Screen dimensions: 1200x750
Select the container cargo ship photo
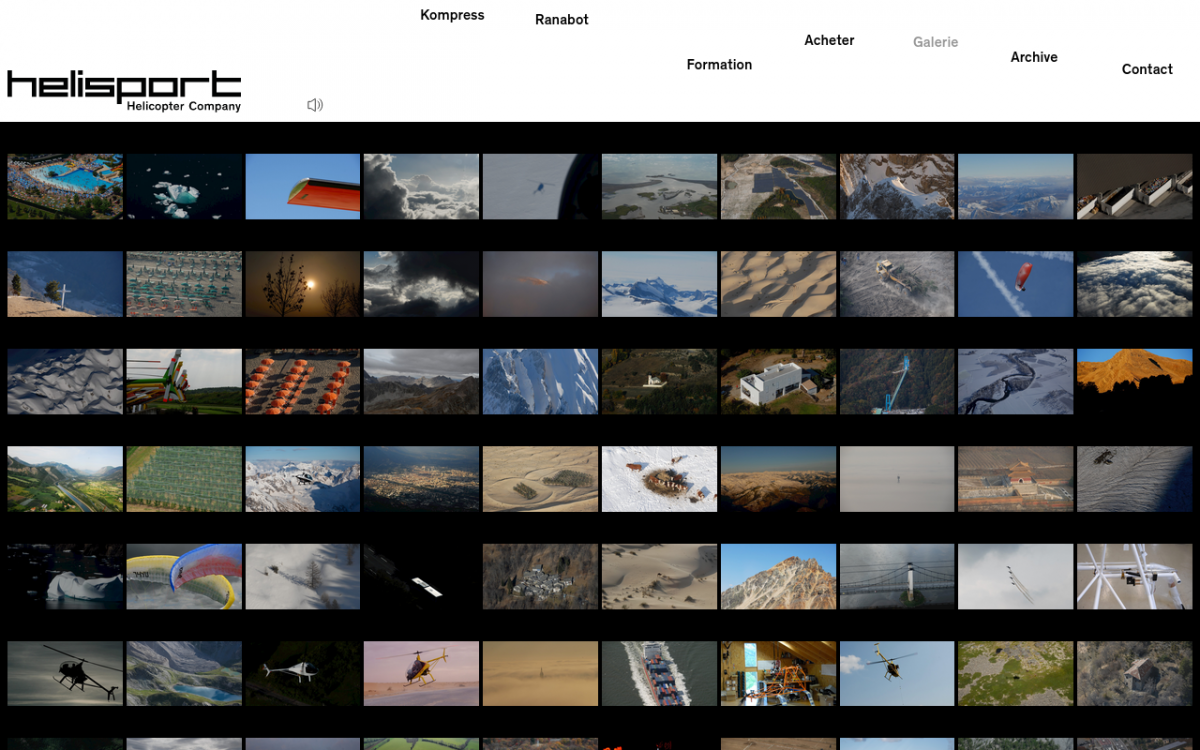(x=659, y=674)
